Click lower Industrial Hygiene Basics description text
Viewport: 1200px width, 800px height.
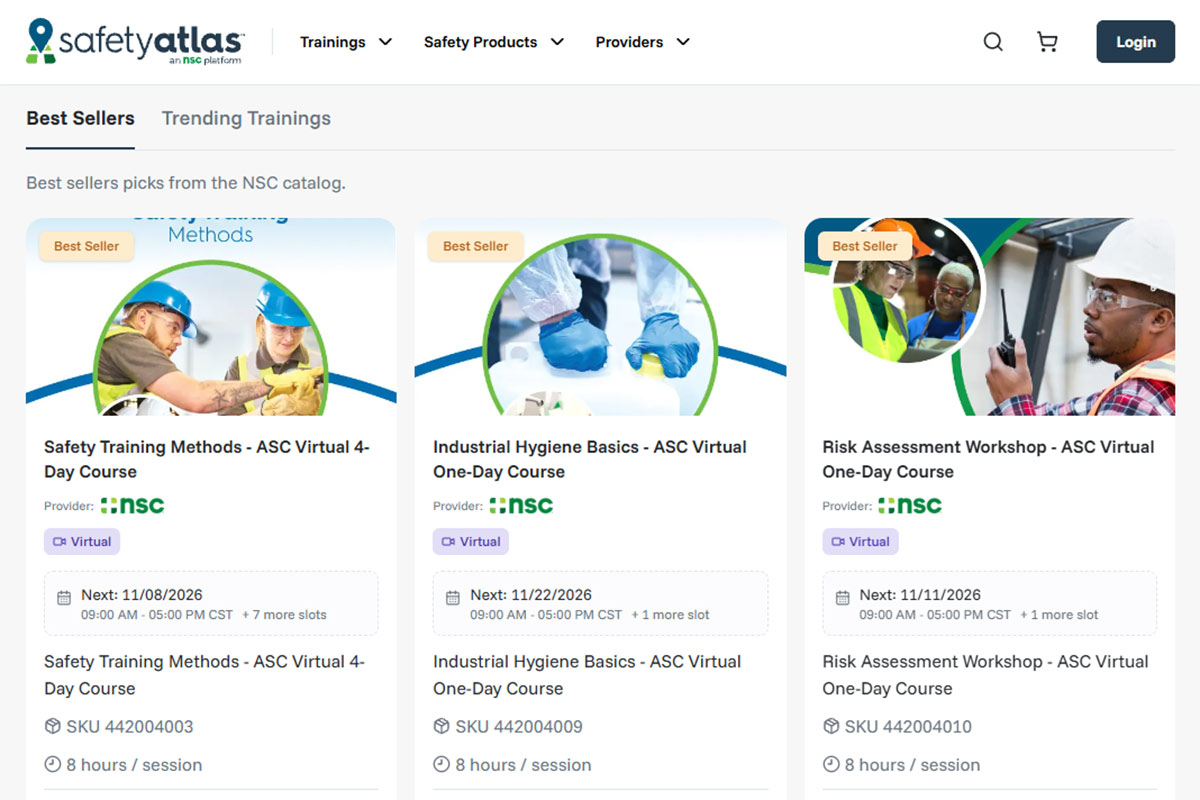(587, 675)
